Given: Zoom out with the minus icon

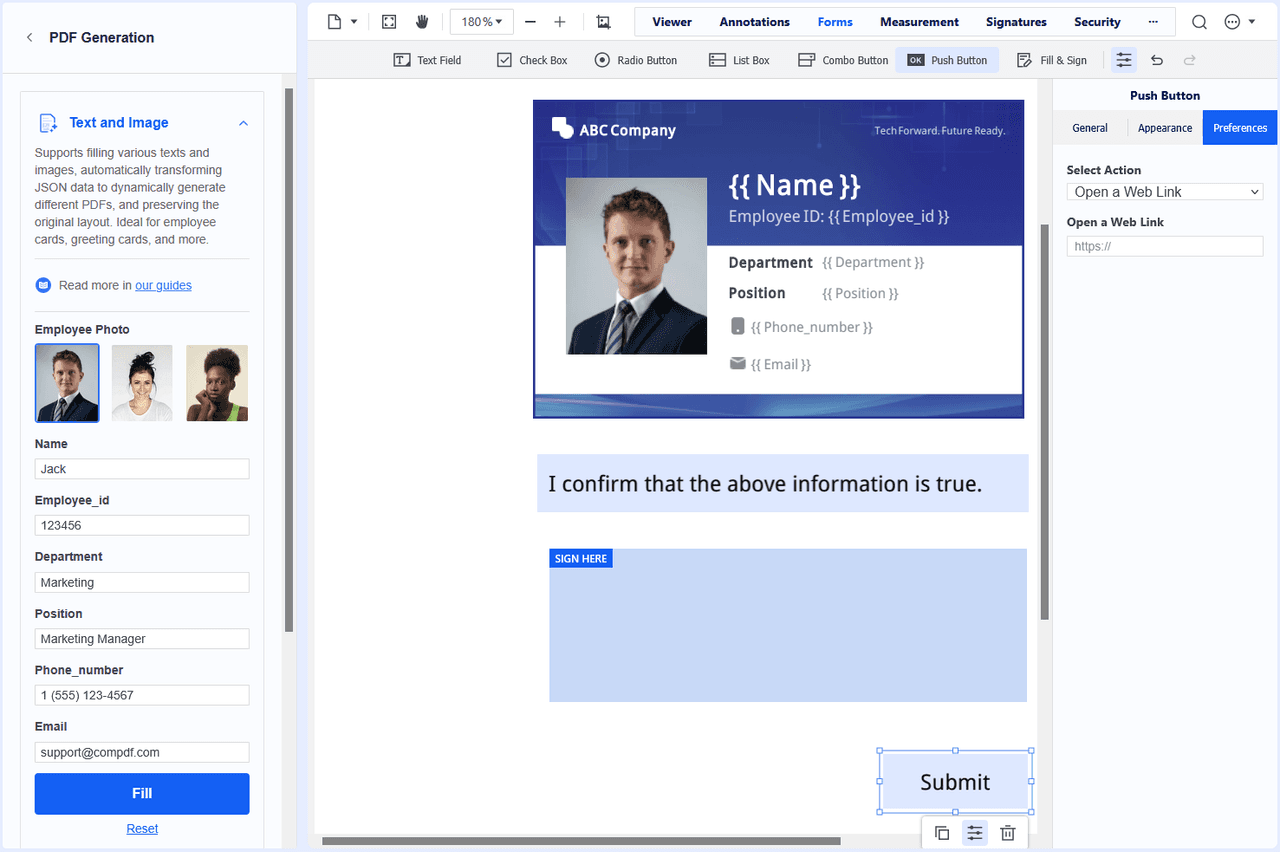Looking at the screenshot, I should pos(530,22).
